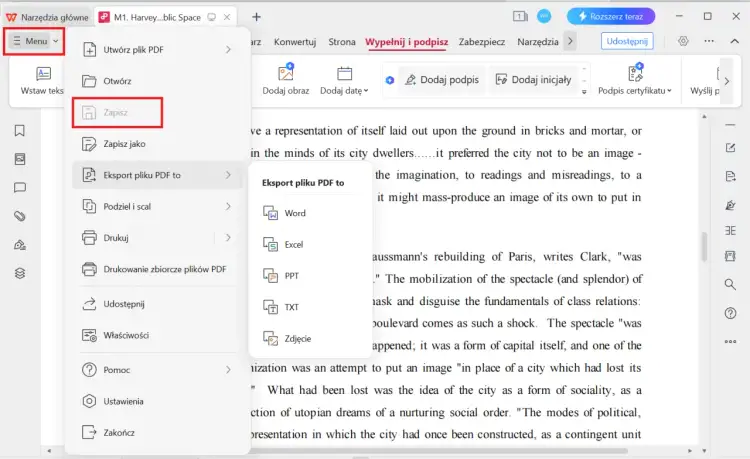Viewport: 750px width, 459px height.
Task: Expand arrow next to Pomoc
Action: pyautogui.click(x=228, y=370)
